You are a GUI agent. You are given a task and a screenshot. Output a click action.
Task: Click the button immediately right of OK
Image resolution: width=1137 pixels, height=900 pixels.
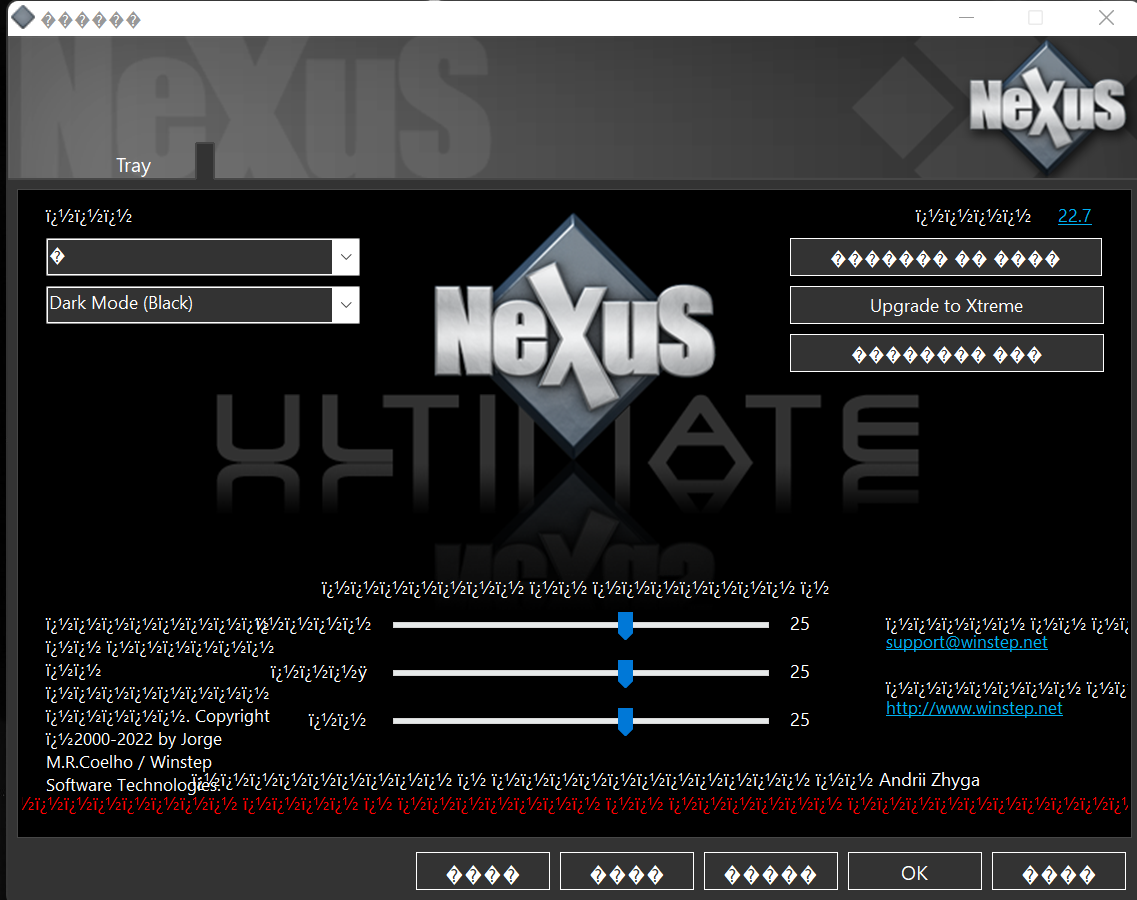pos(1058,873)
